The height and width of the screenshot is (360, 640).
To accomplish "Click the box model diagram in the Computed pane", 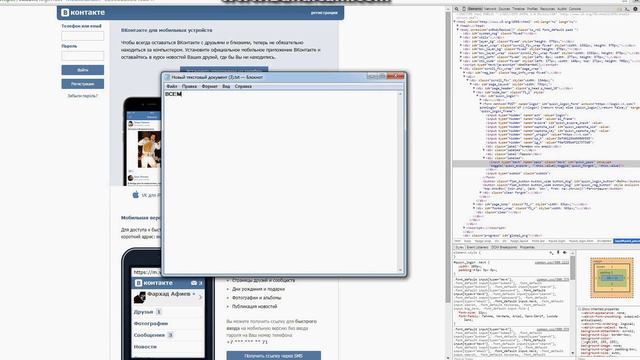I will 611,278.
